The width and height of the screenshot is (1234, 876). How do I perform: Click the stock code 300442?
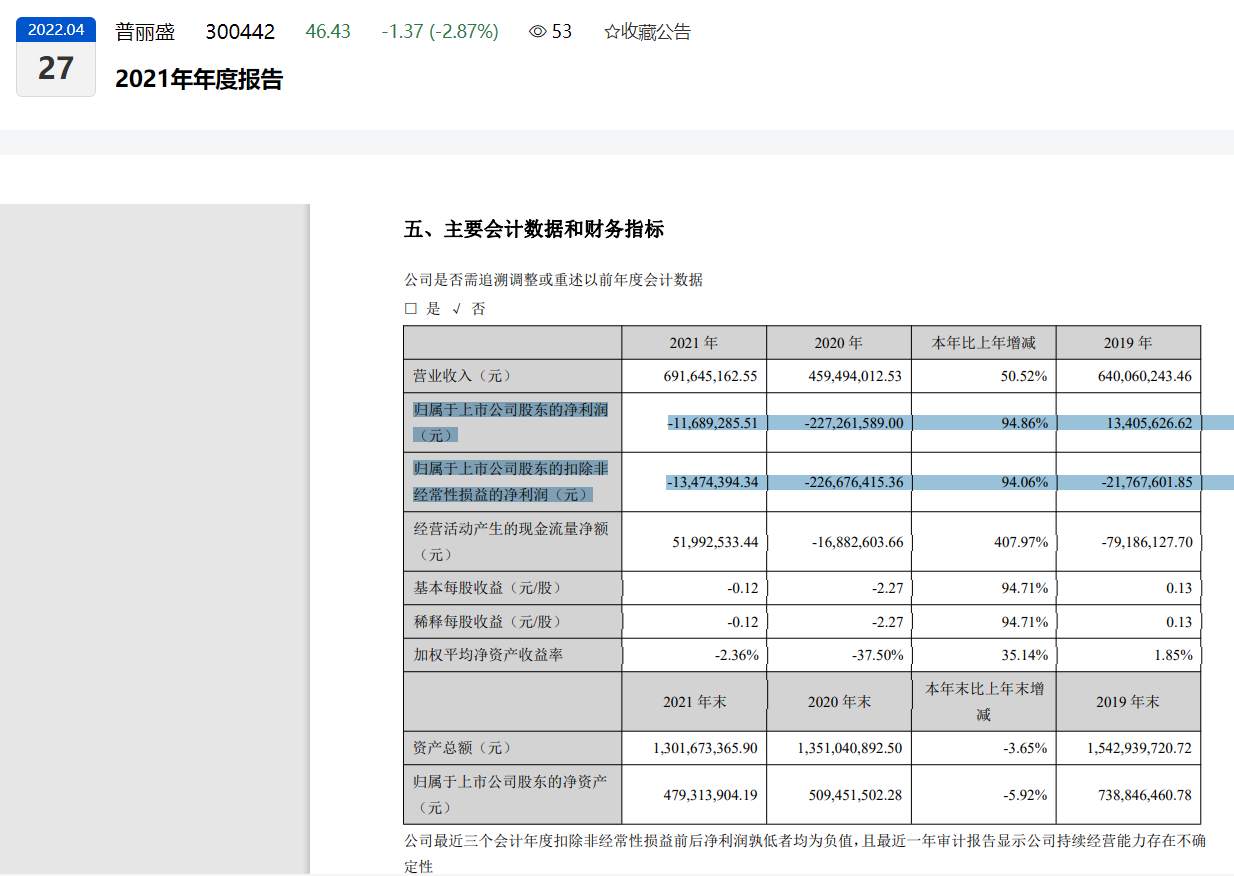[240, 32]
